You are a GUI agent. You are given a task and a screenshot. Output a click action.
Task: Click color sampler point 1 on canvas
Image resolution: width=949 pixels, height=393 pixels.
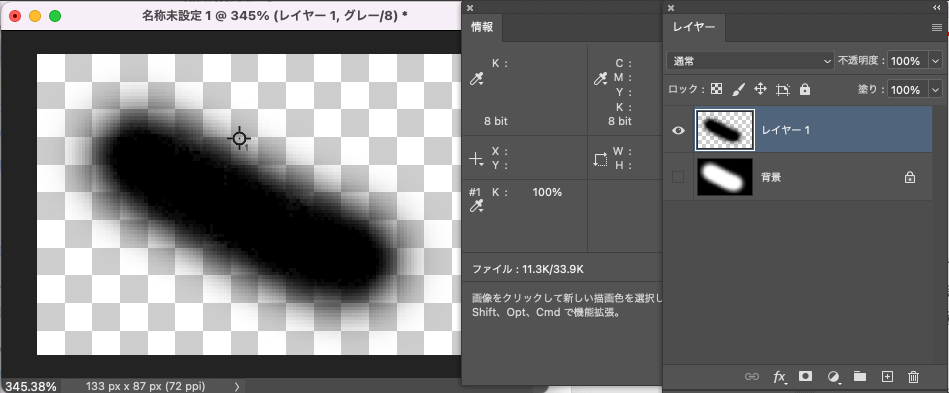click(x=240, y=139)
